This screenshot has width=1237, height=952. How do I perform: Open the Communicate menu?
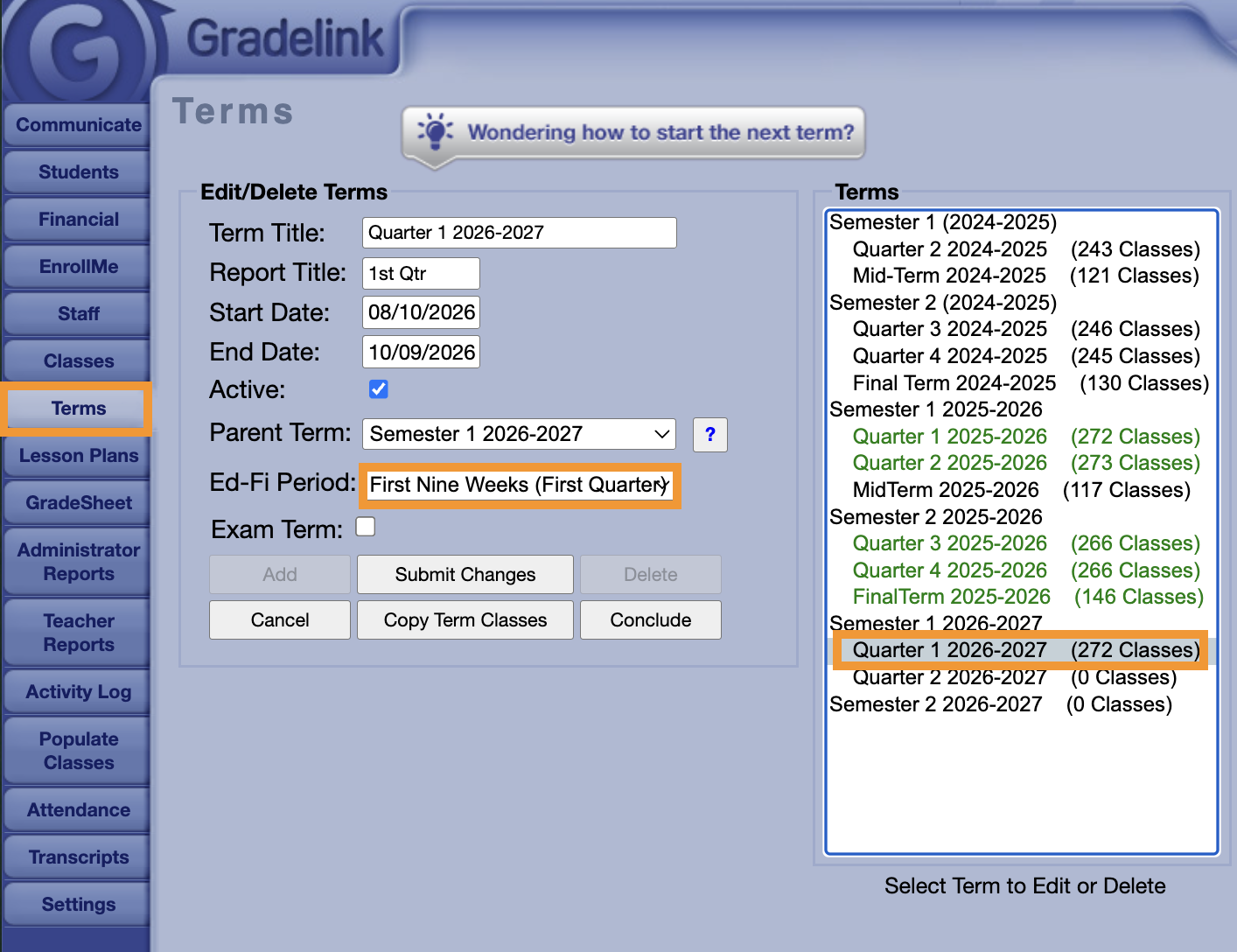click(78, 125)
